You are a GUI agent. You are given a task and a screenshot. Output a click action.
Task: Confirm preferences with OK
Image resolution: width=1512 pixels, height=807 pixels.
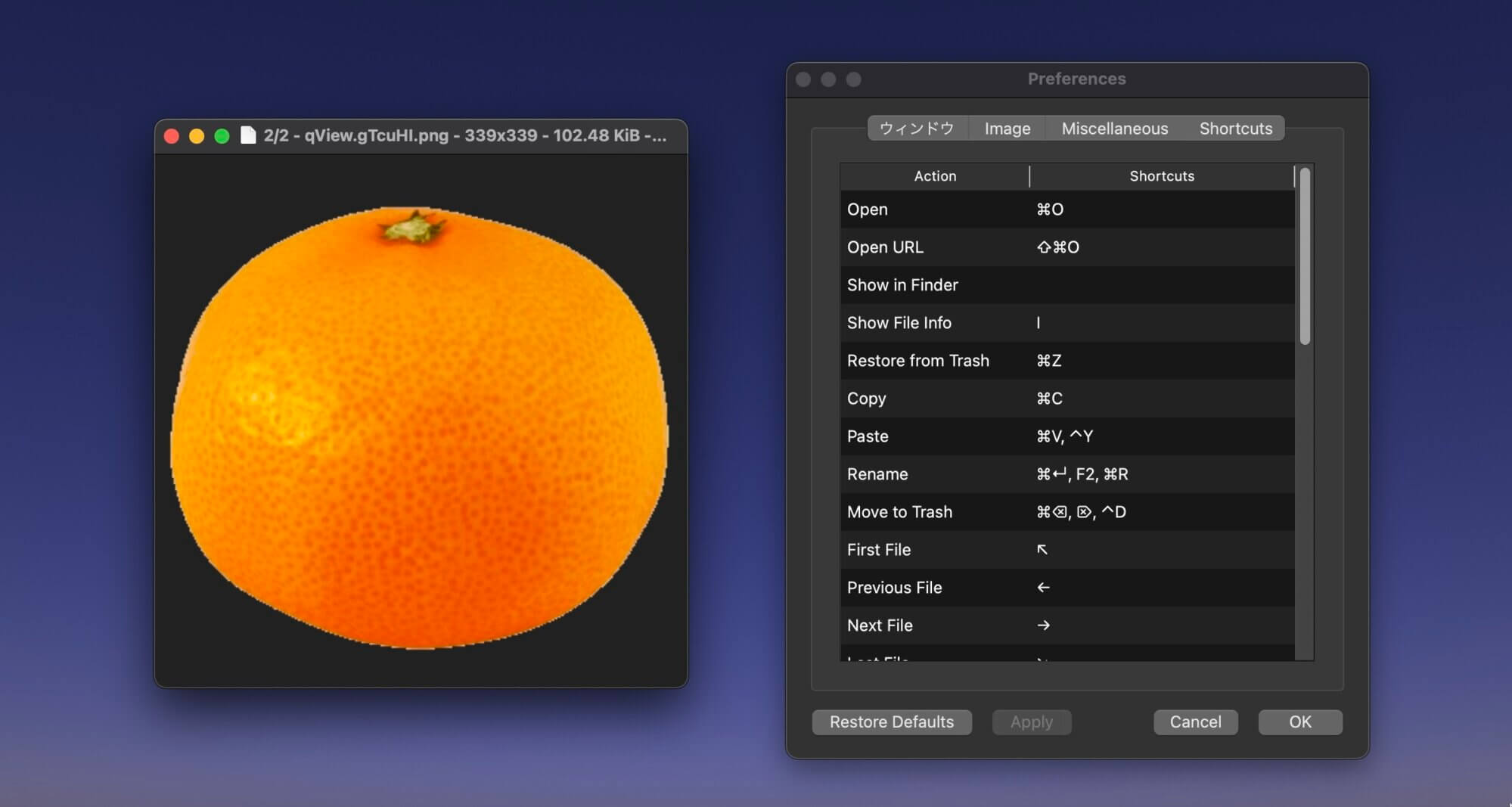(1300, 722)
